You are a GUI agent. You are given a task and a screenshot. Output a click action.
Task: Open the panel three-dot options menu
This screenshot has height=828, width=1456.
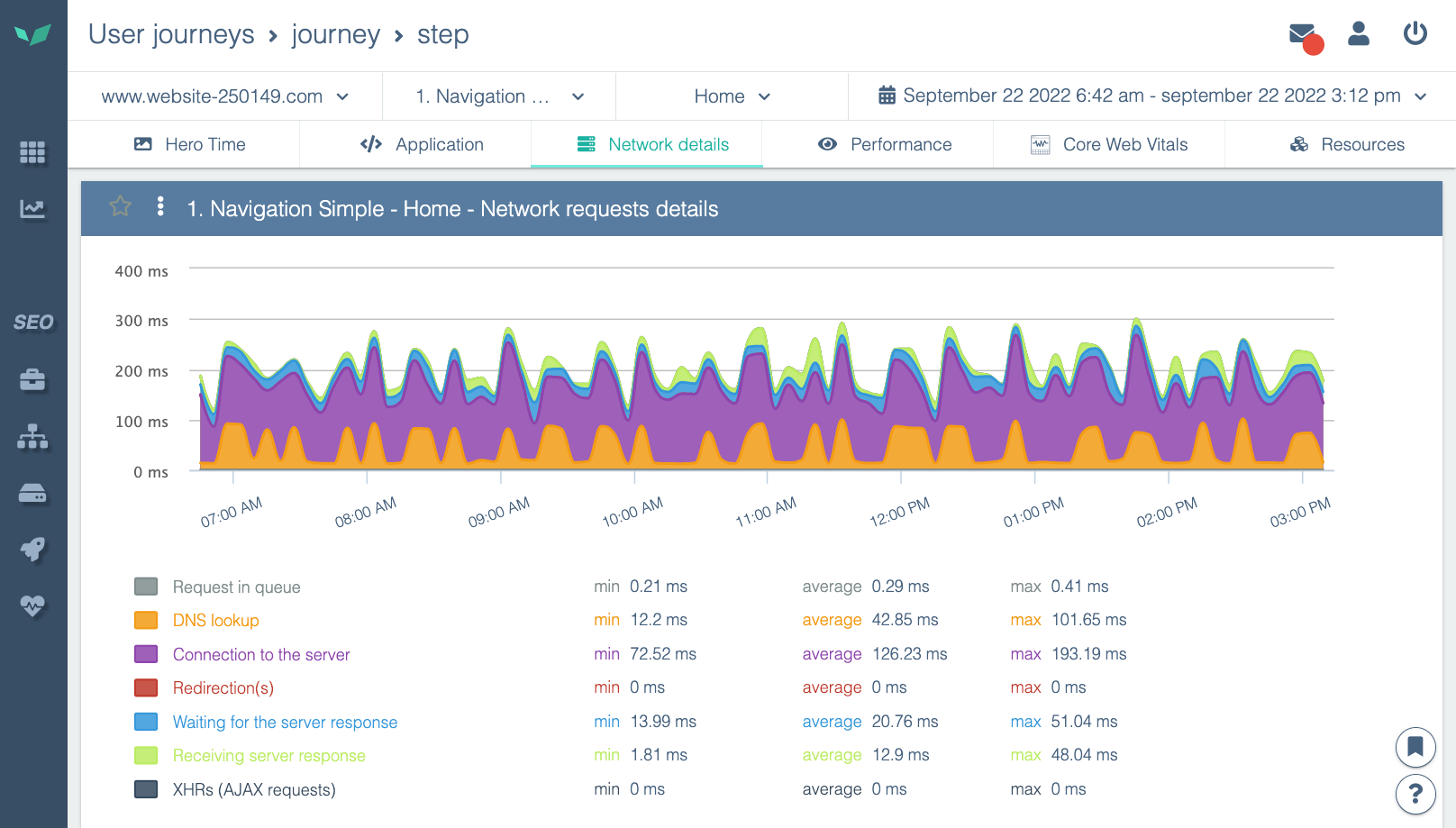coord(160,207)
